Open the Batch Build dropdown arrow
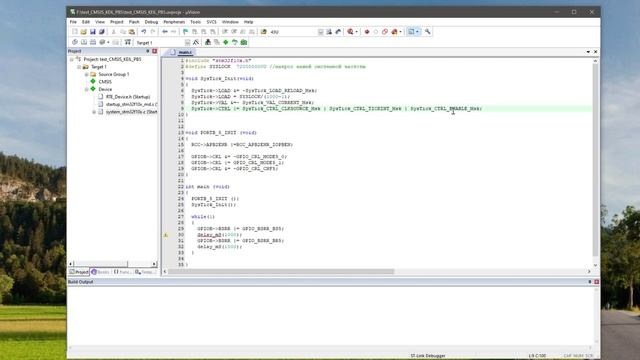This screenshot has height=360, width=640. [x=108, y=42]
